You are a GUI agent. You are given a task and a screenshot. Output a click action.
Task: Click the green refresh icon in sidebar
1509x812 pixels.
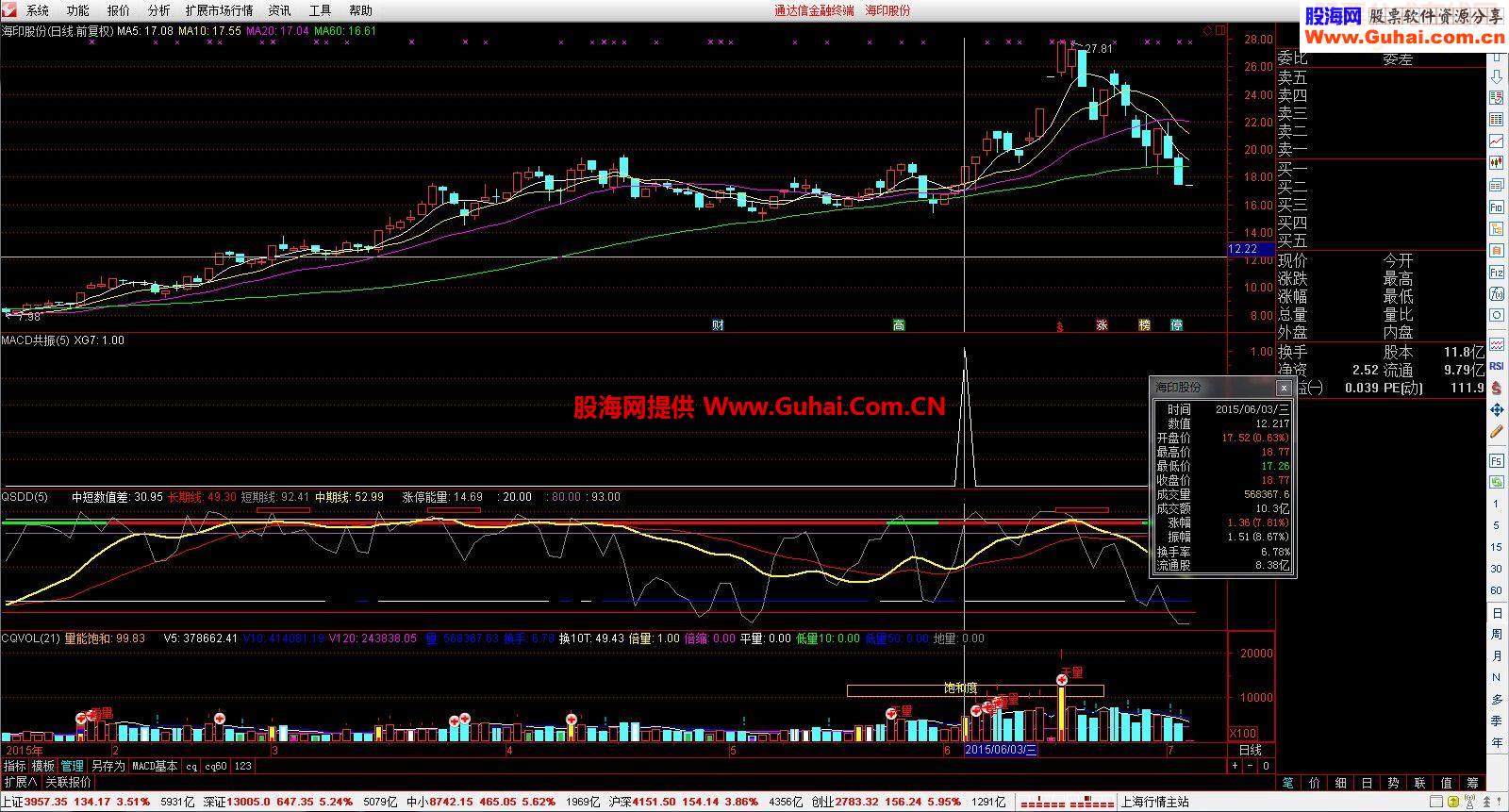click(1497, 483)
